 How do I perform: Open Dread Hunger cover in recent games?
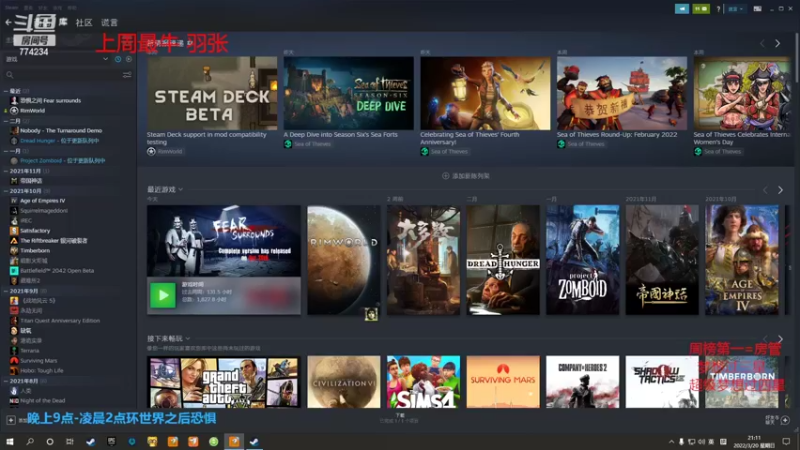503,260
